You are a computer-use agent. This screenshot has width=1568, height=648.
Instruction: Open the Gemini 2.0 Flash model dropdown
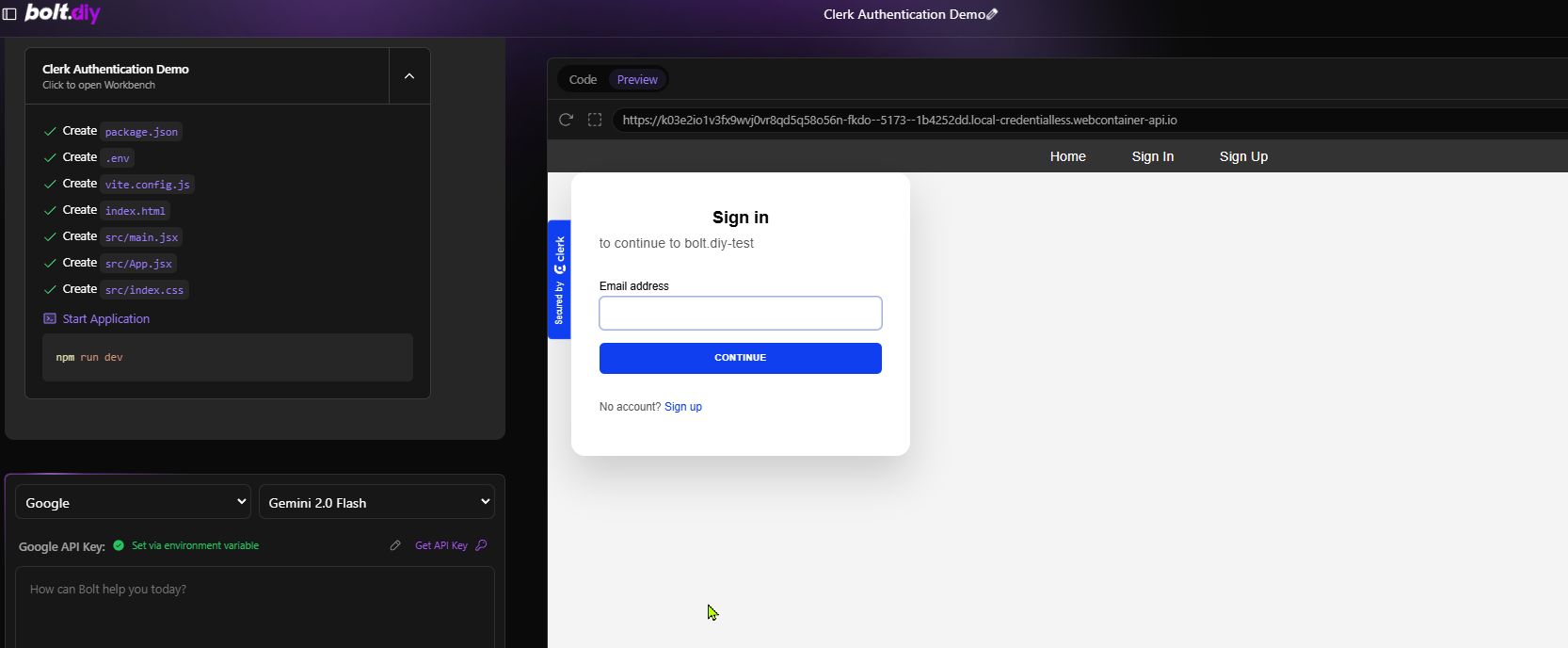(376, 502)
